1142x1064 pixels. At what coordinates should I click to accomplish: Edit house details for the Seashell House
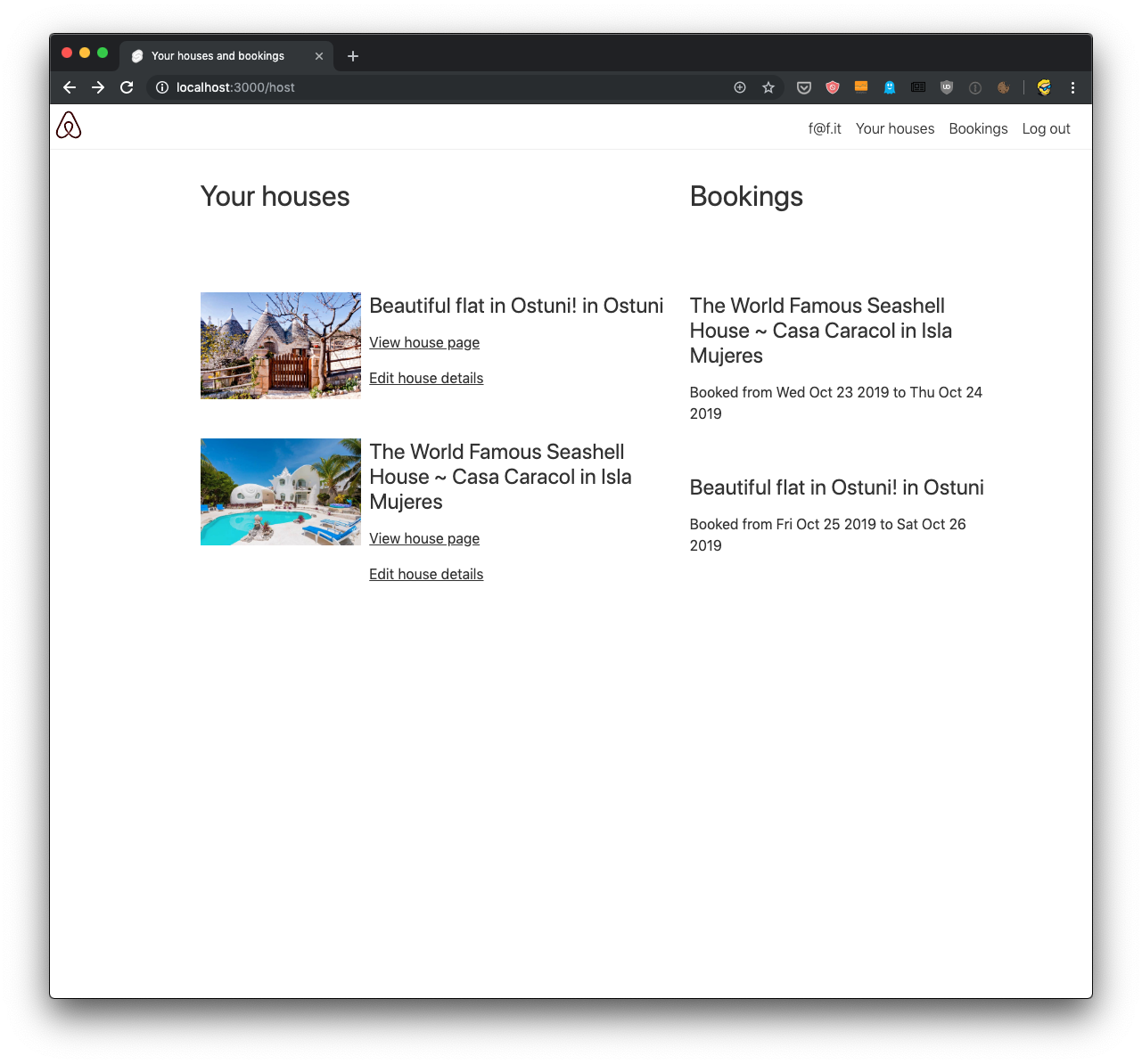point(426,574)
